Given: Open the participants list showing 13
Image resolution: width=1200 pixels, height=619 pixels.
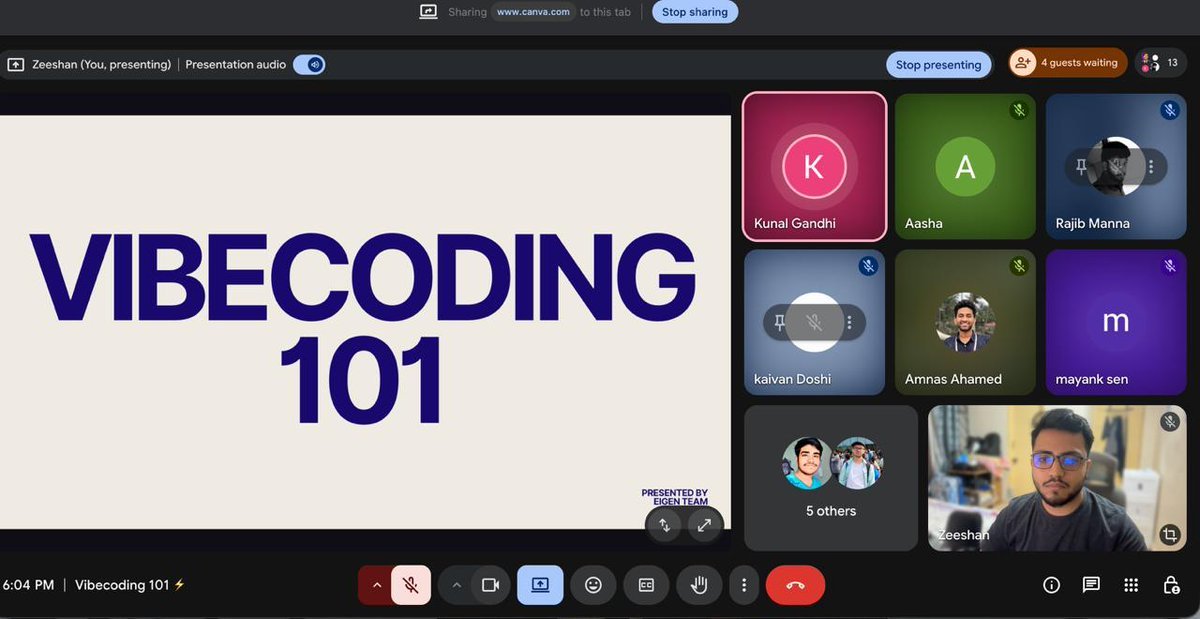Looking at the screenshot, I should [1161, 63].
